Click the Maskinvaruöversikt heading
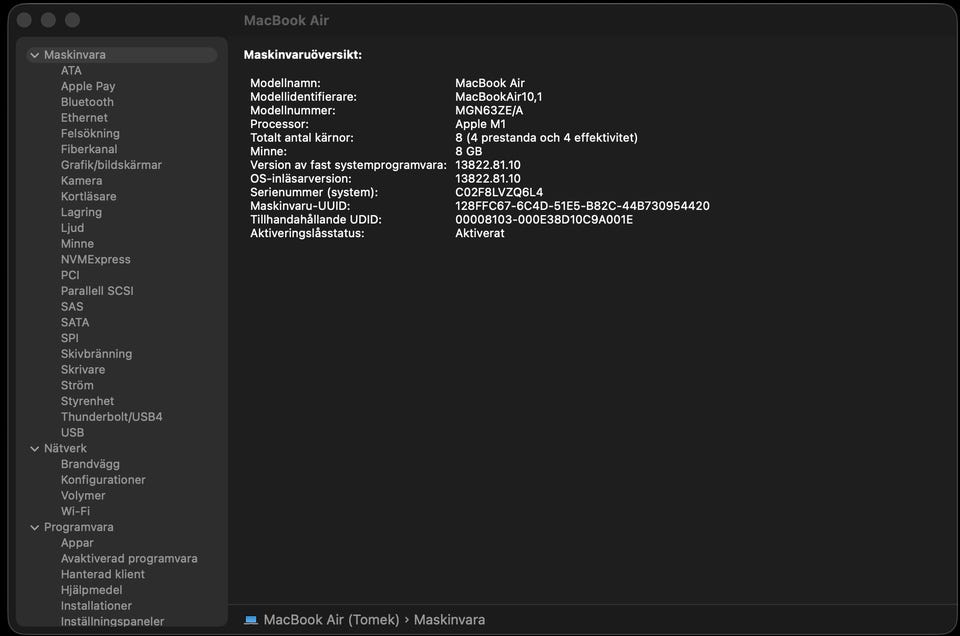This screenshot has width=960, height=636. (x=302, y=54)
